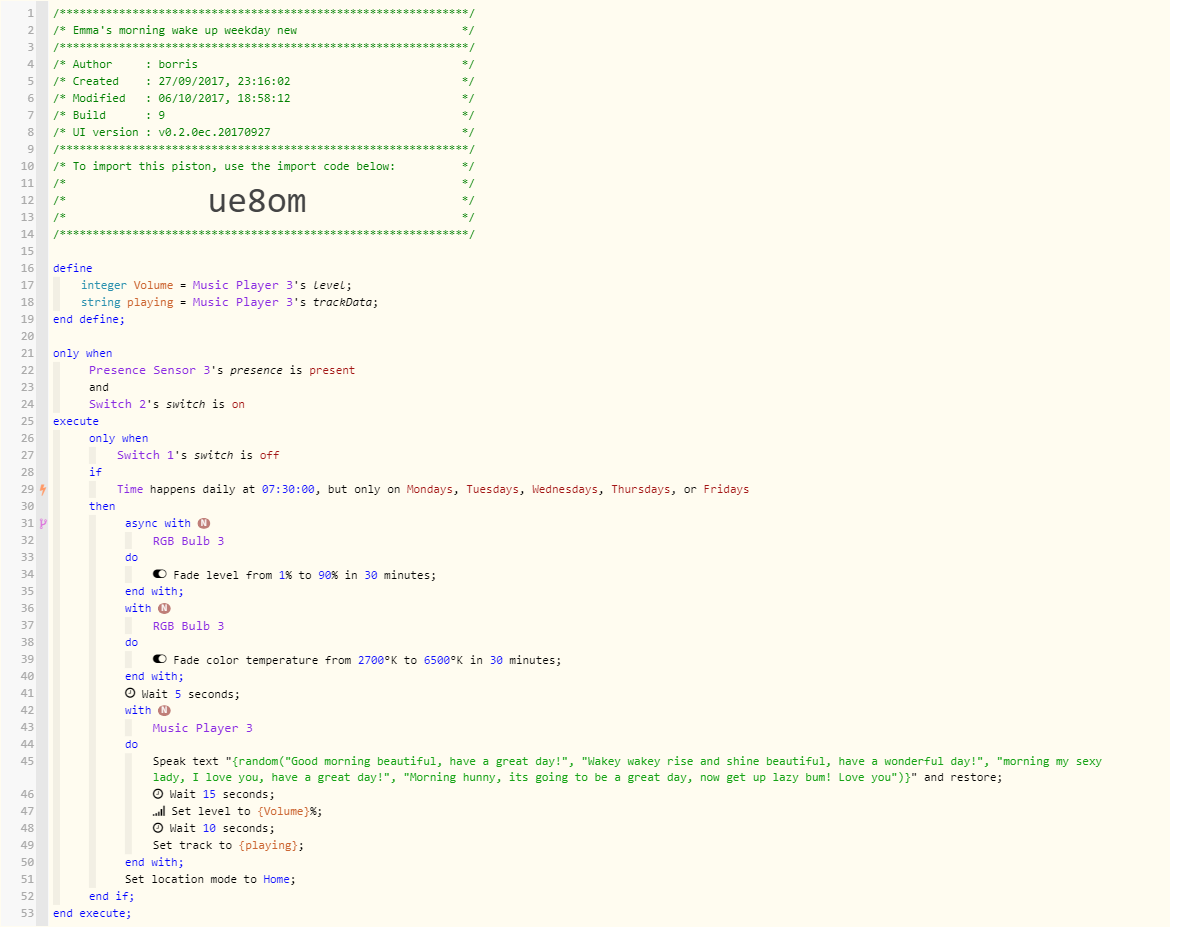The height and width of the screenshot is (935, 1178).
Task: Click 'Mondays' in the schedule condition
Action: 430,490
